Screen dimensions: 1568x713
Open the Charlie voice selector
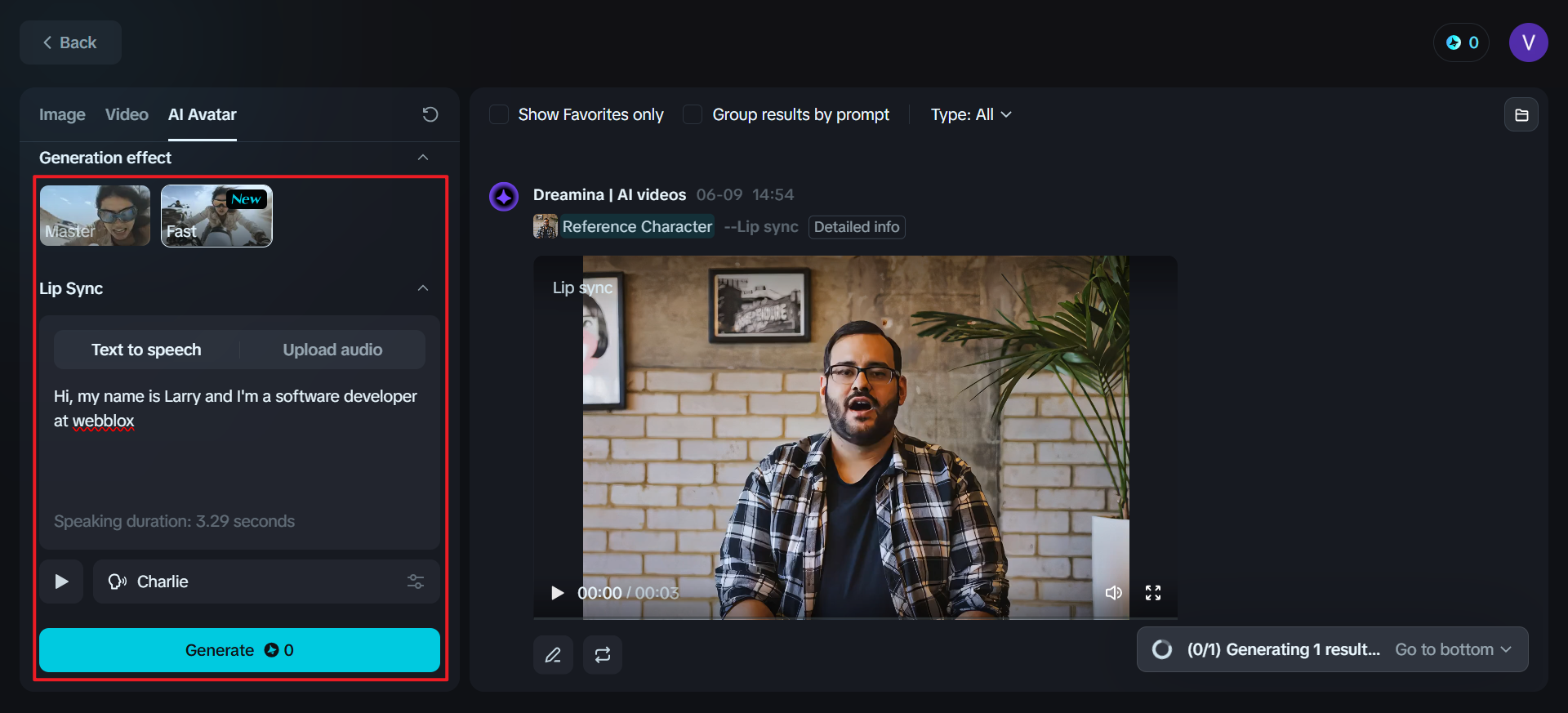click(266, 582)
